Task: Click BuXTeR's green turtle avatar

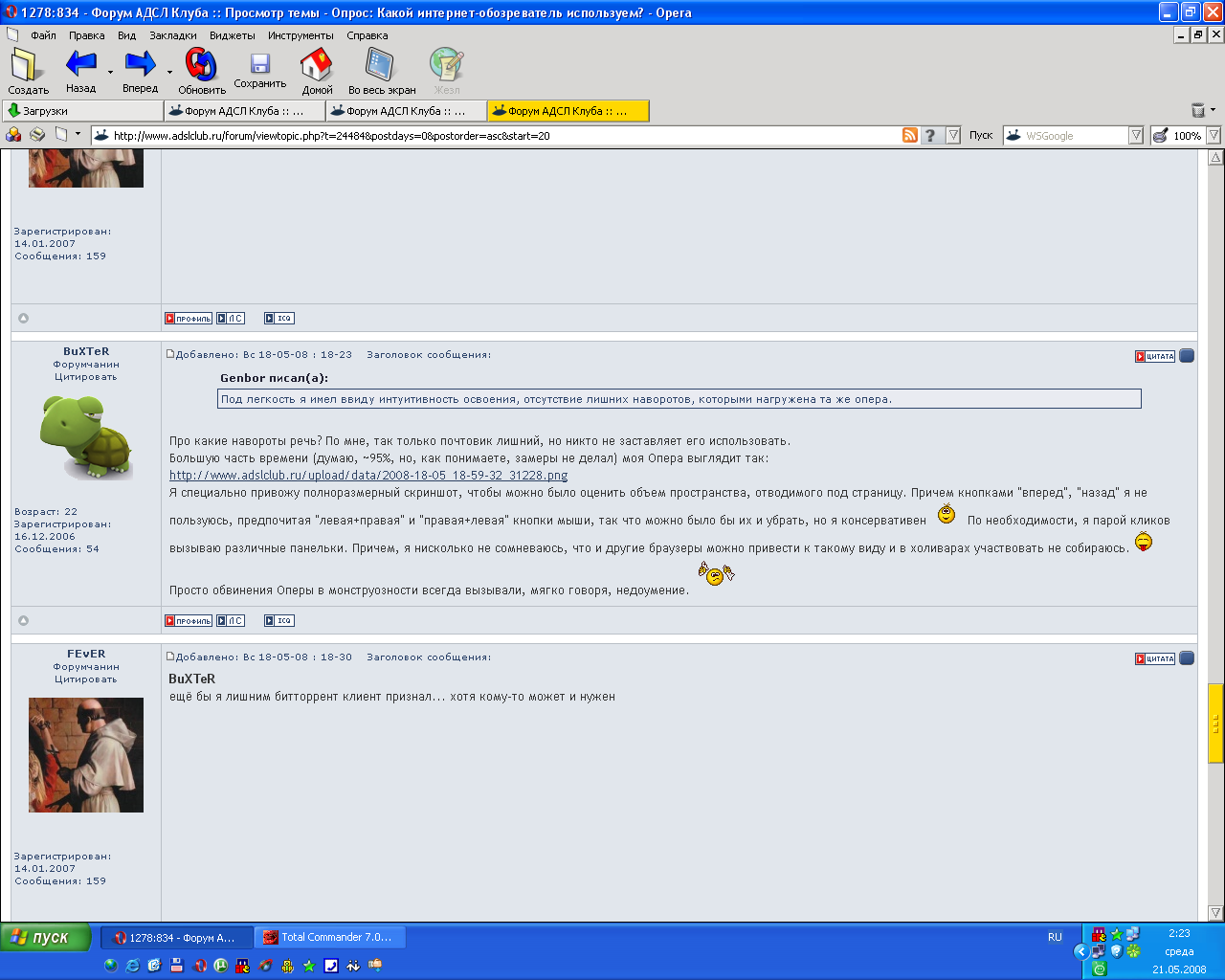Action: coord(86,437)
